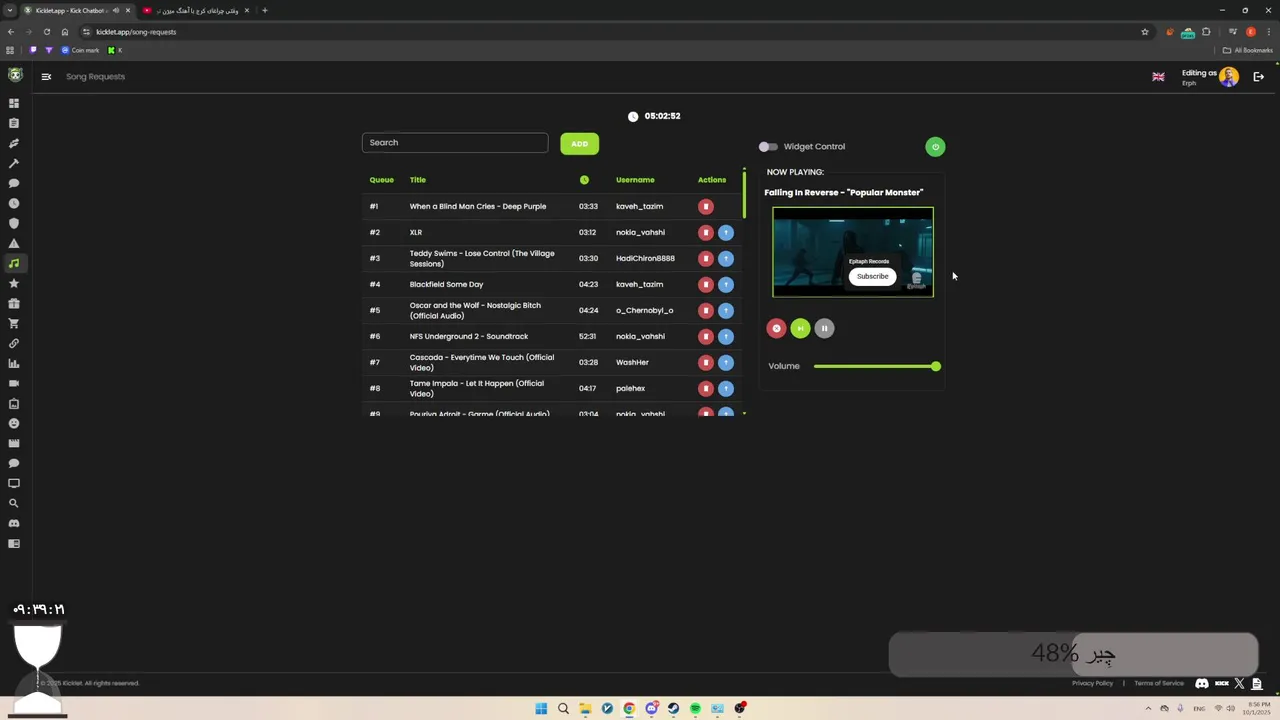
Task: Move Oscar and the Wolf song up
Action: coord(726,310)
